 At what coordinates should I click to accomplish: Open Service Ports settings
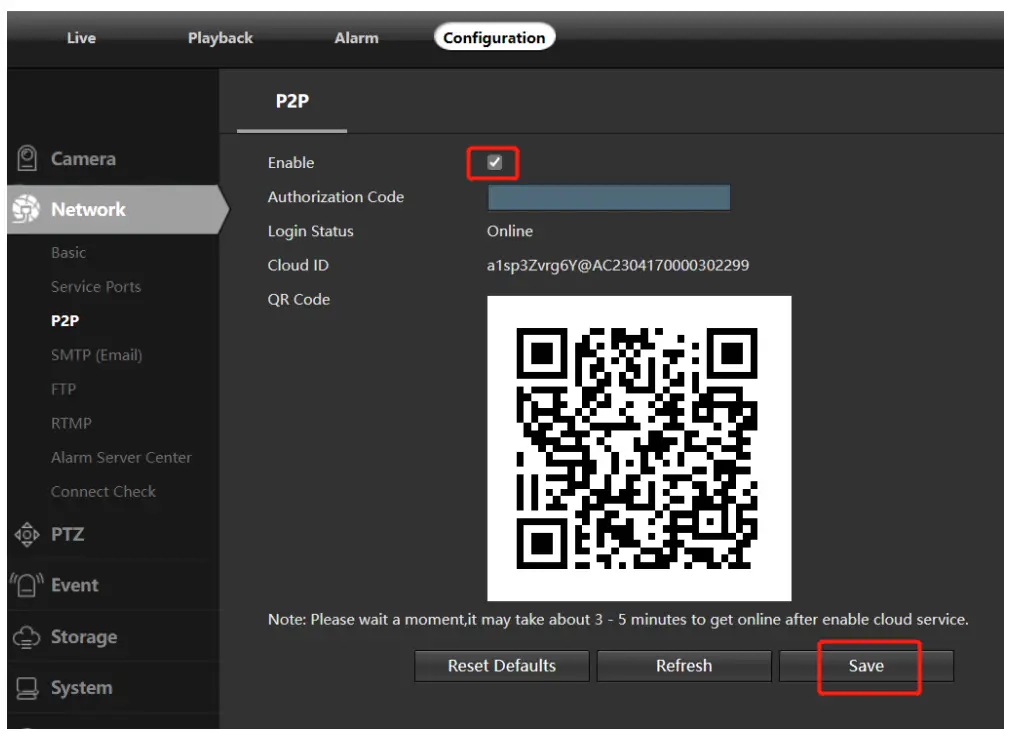coord(96,287)
